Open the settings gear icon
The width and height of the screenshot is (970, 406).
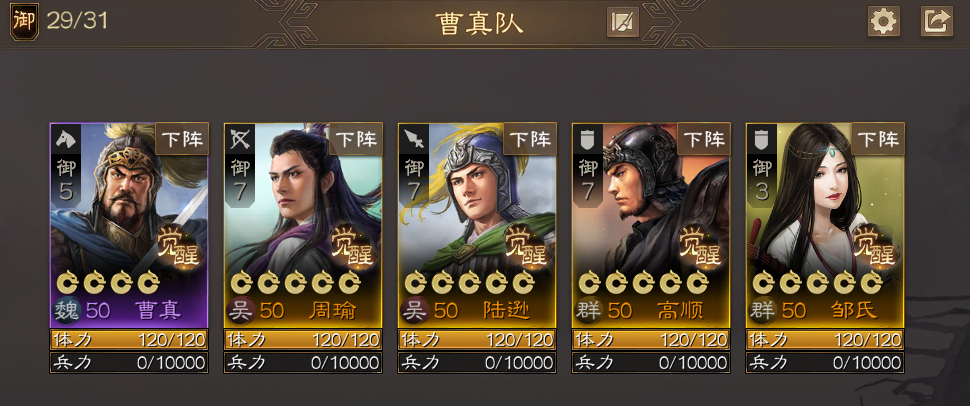tap(883, 22)
